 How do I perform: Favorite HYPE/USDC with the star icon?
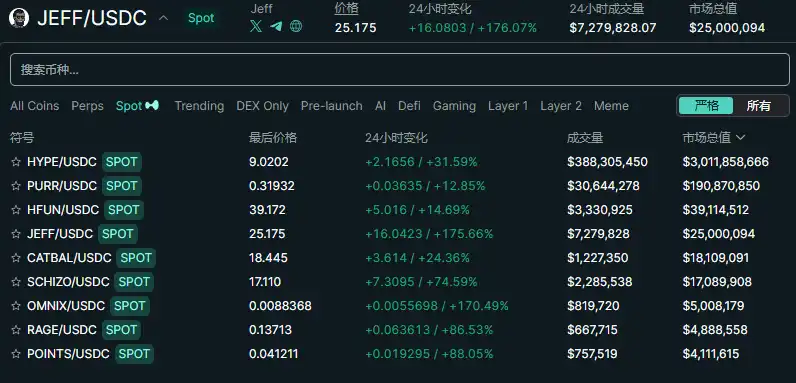click(16, 162)
